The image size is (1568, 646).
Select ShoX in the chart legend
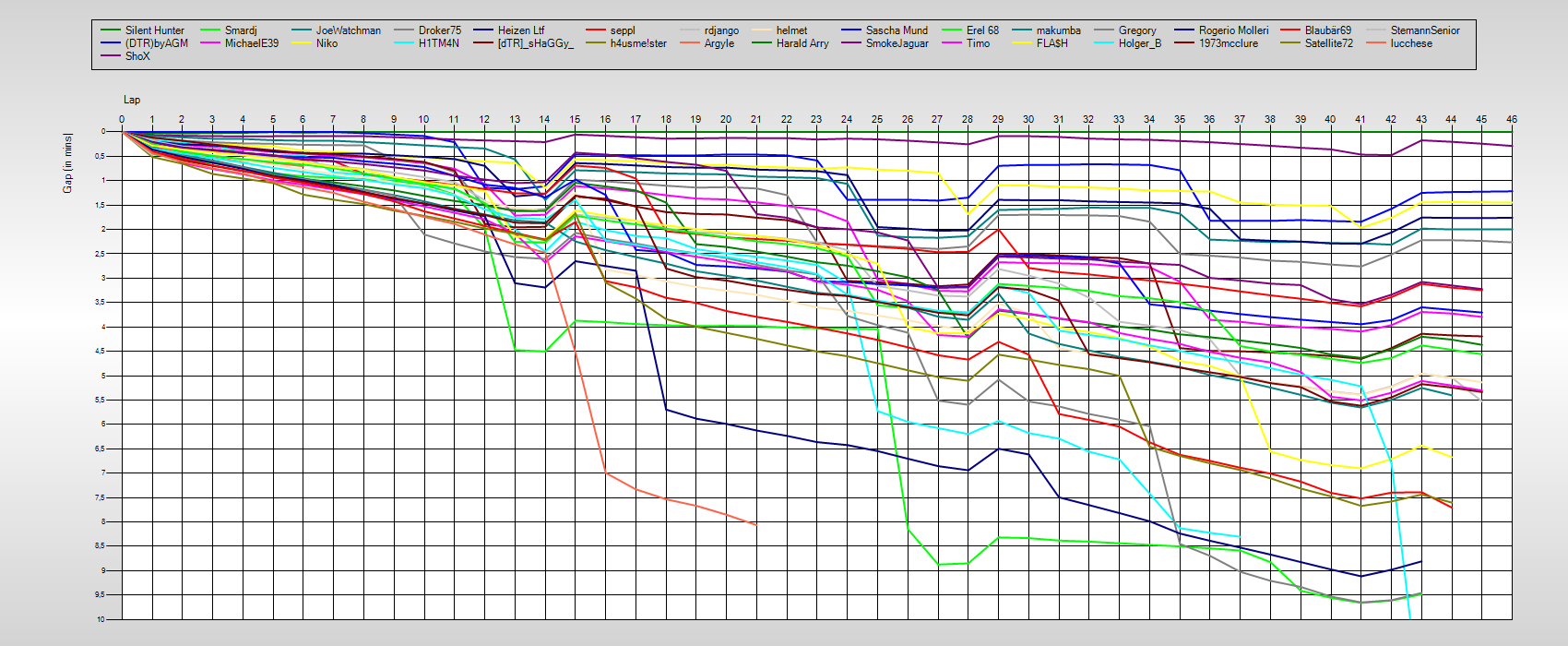pyautogui.click(x=137, y=56)
